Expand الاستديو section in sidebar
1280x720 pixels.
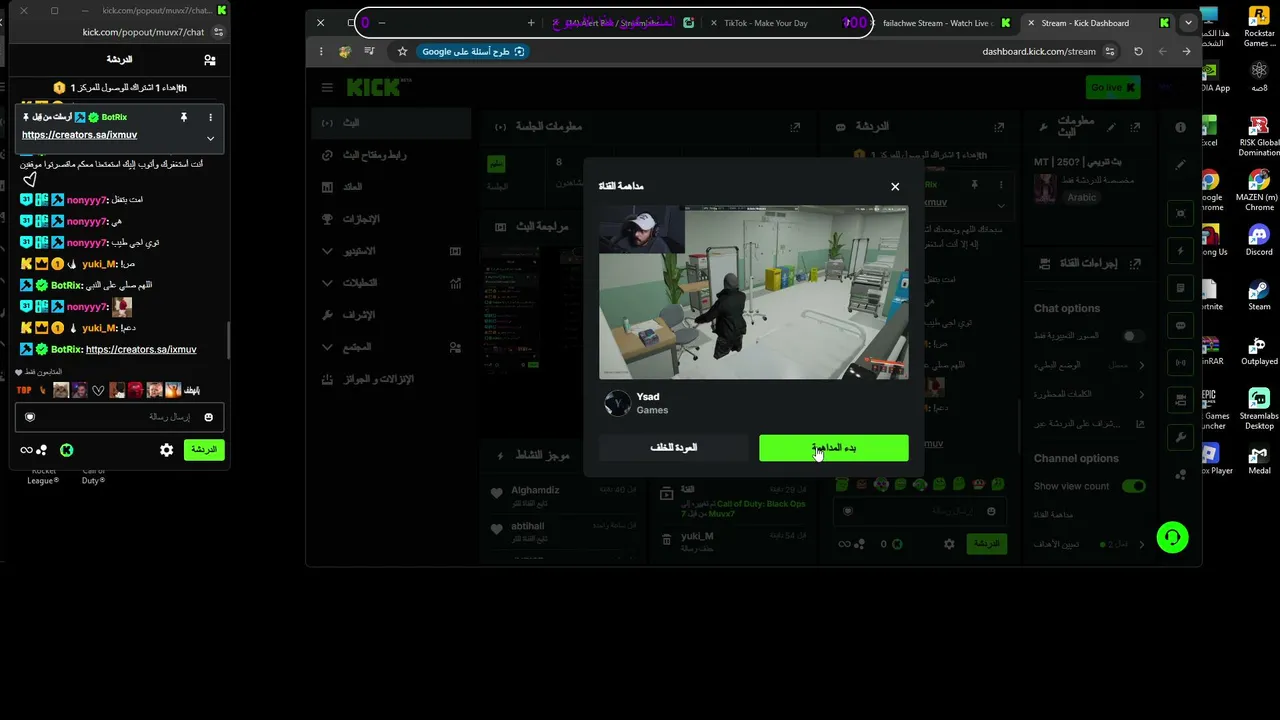click(392, 251)
